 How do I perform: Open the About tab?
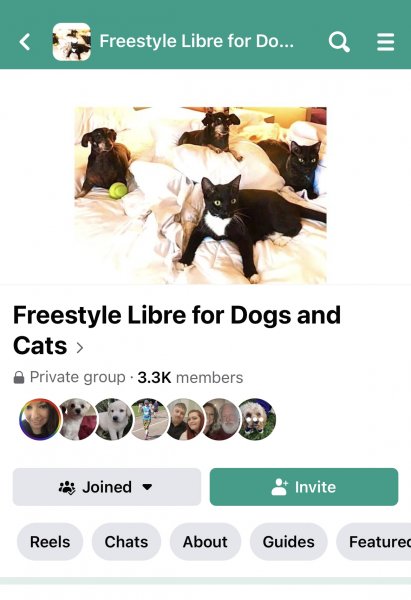205,541
